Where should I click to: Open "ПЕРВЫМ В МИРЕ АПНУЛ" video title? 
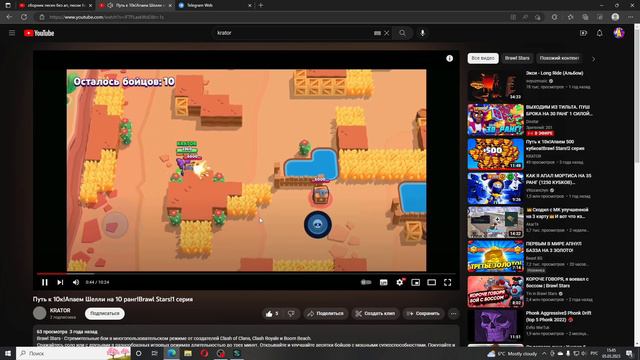pyautogui.click(x=554, y=247)
